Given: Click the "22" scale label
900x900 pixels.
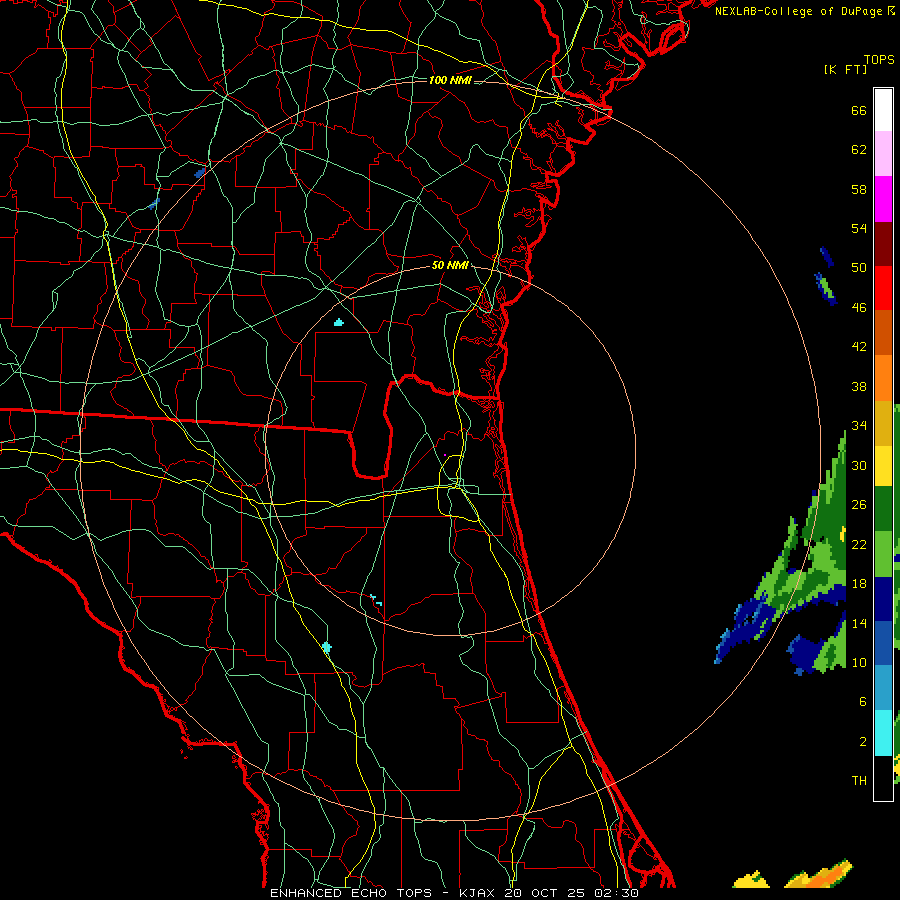Looking at the screenshot, I should (859, 544).
